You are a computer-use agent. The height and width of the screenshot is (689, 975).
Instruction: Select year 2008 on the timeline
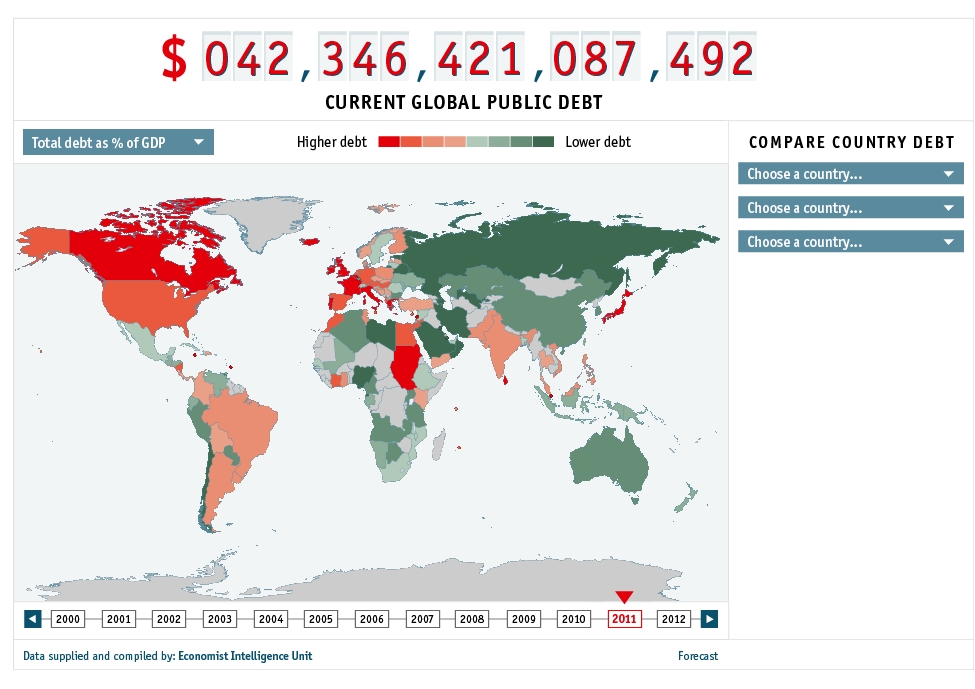pos(472,619)
